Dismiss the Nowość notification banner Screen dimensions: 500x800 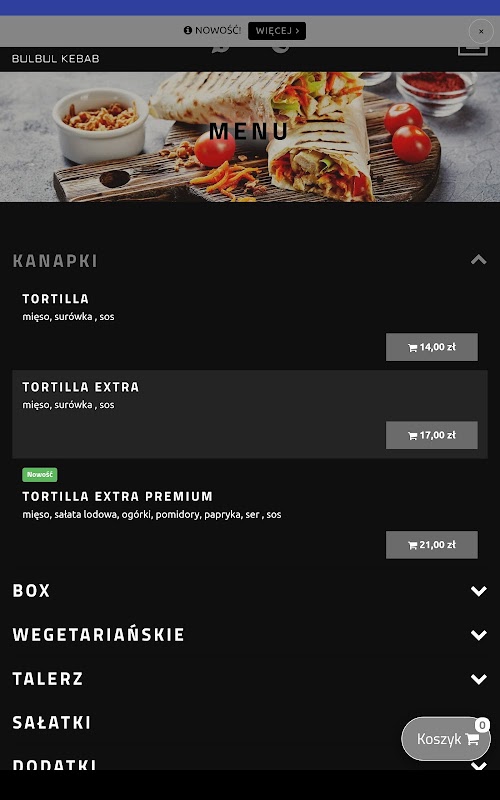point(481,31)
